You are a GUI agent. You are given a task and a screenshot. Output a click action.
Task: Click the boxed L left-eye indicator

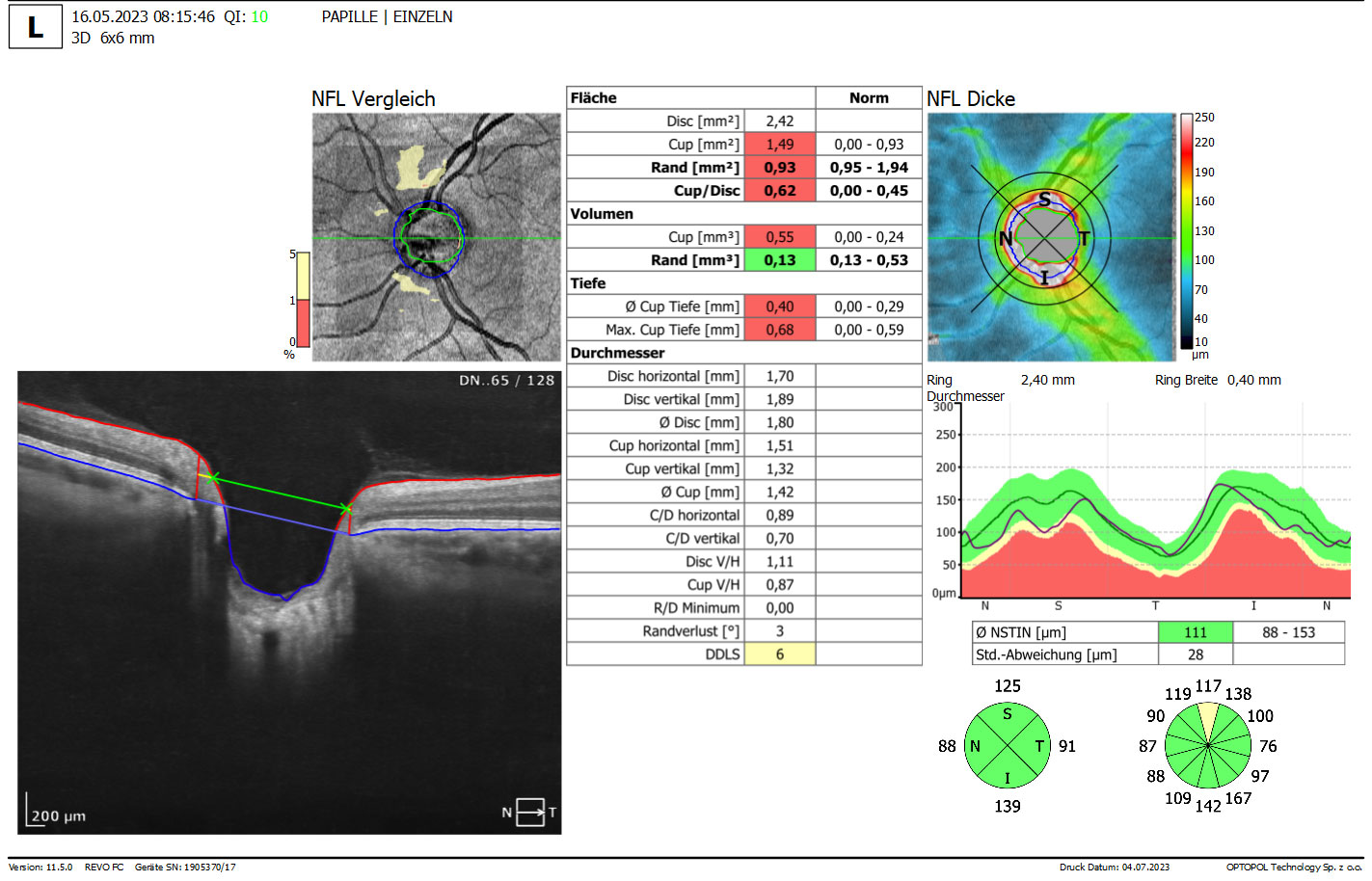tap(35, 27)
